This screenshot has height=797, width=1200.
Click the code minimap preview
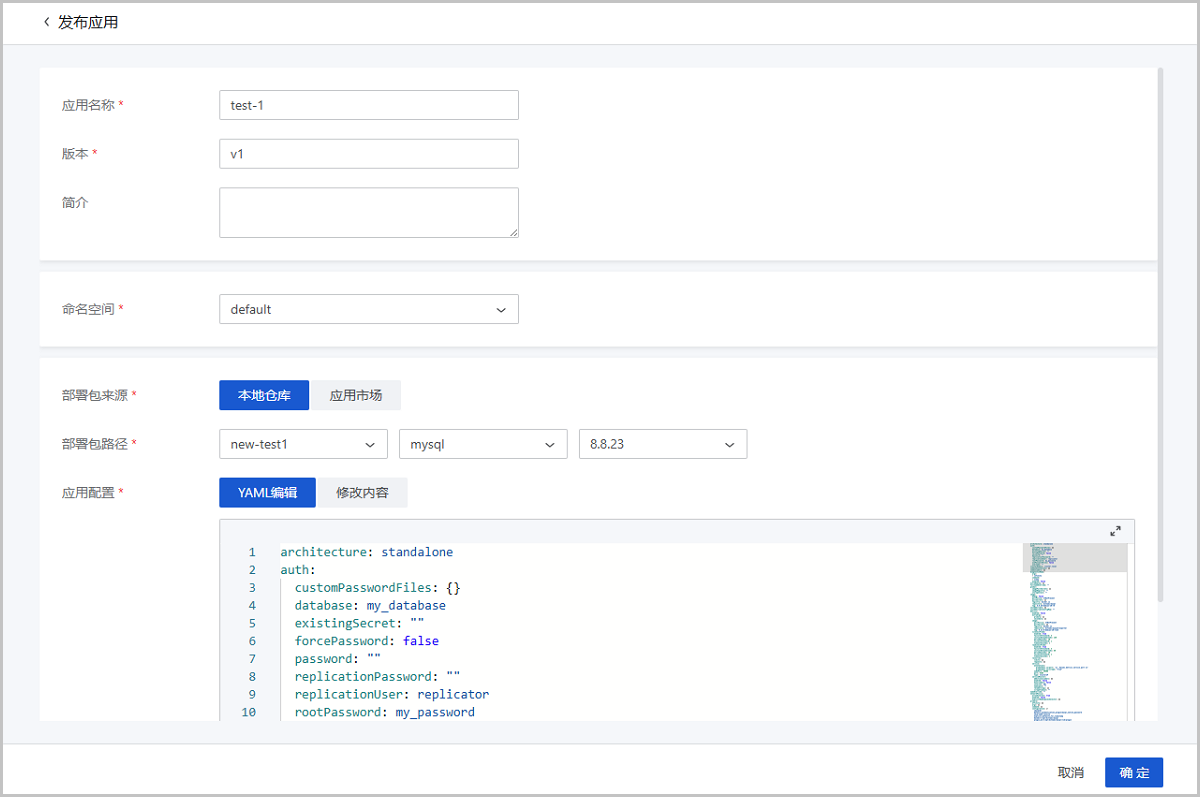(1074, 630)
